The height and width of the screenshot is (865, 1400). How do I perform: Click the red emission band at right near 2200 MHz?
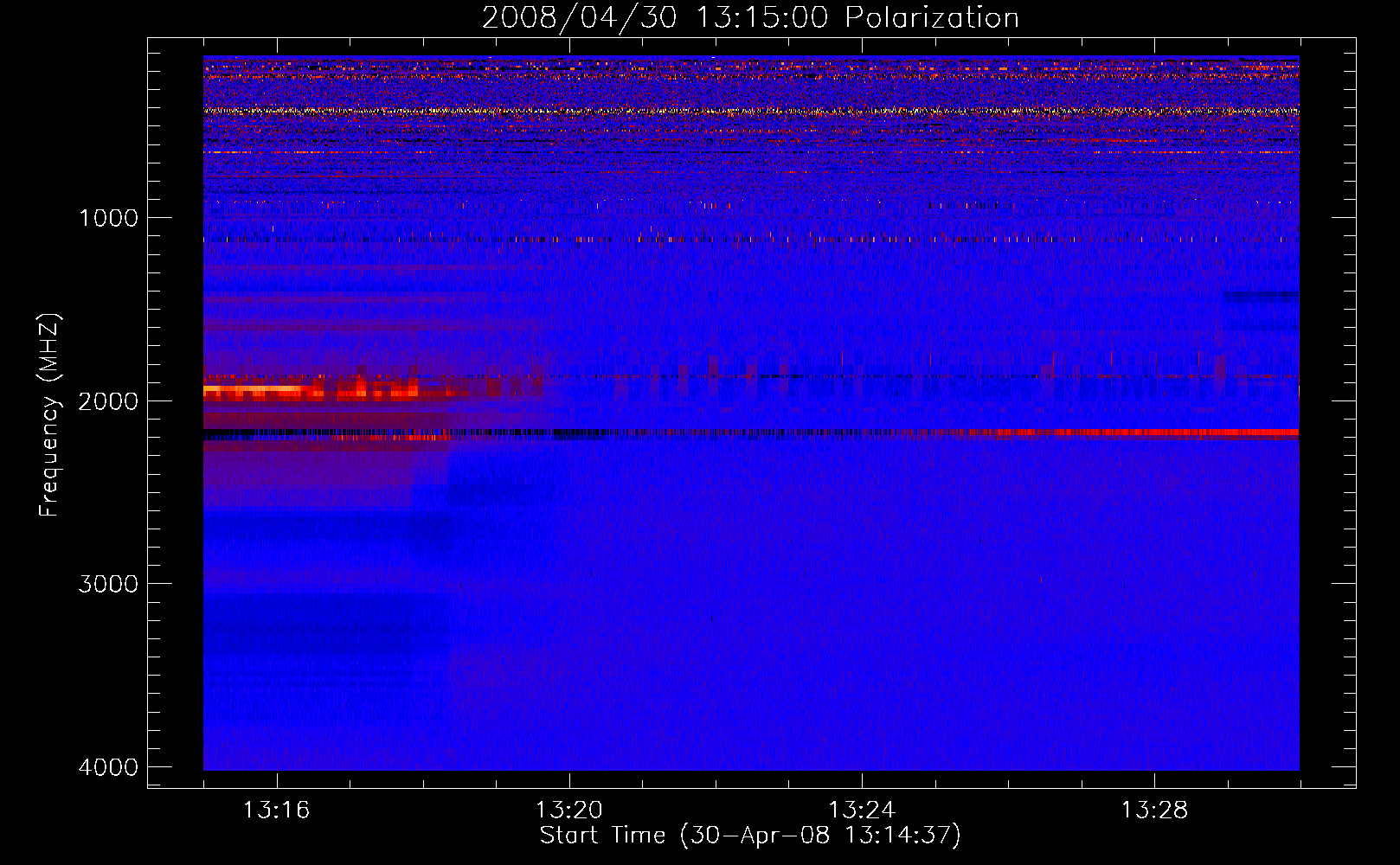click(1146, 432)
